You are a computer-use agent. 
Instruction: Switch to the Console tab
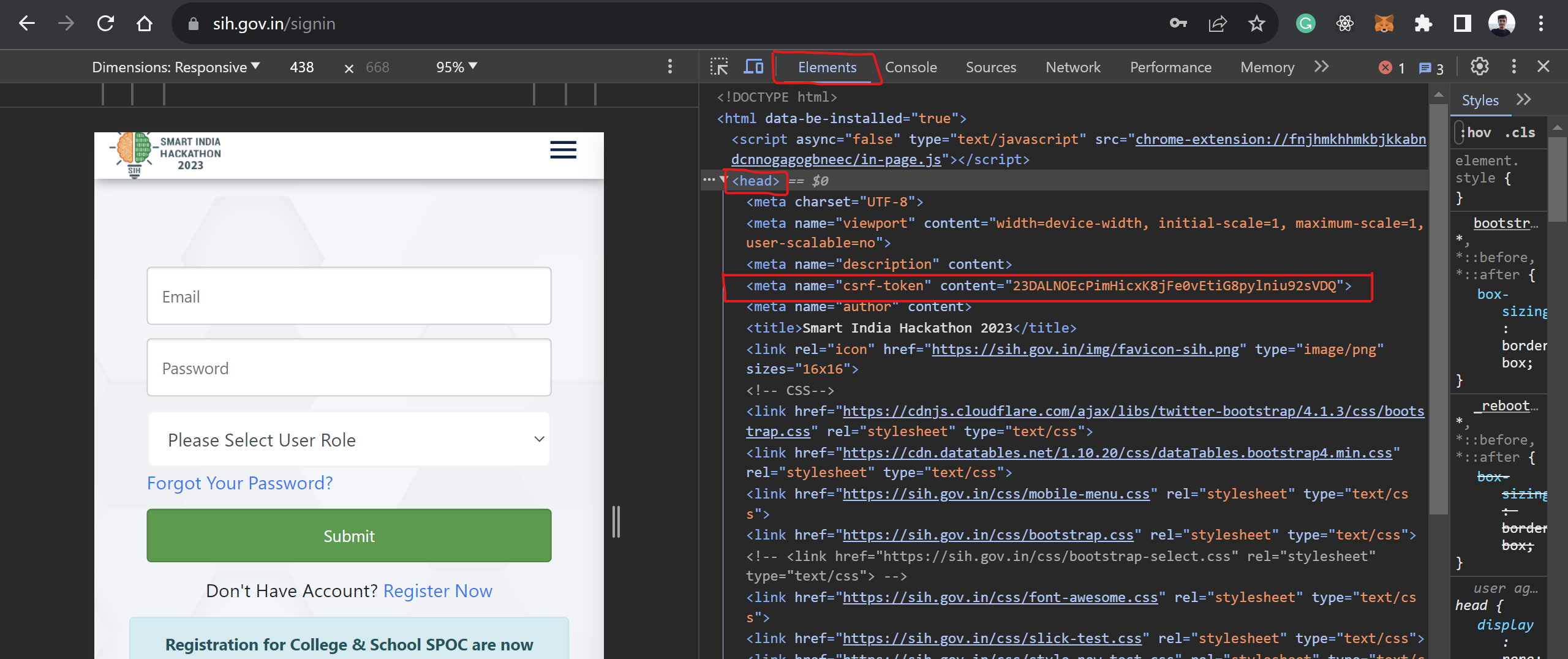click(x=911, y=67)
